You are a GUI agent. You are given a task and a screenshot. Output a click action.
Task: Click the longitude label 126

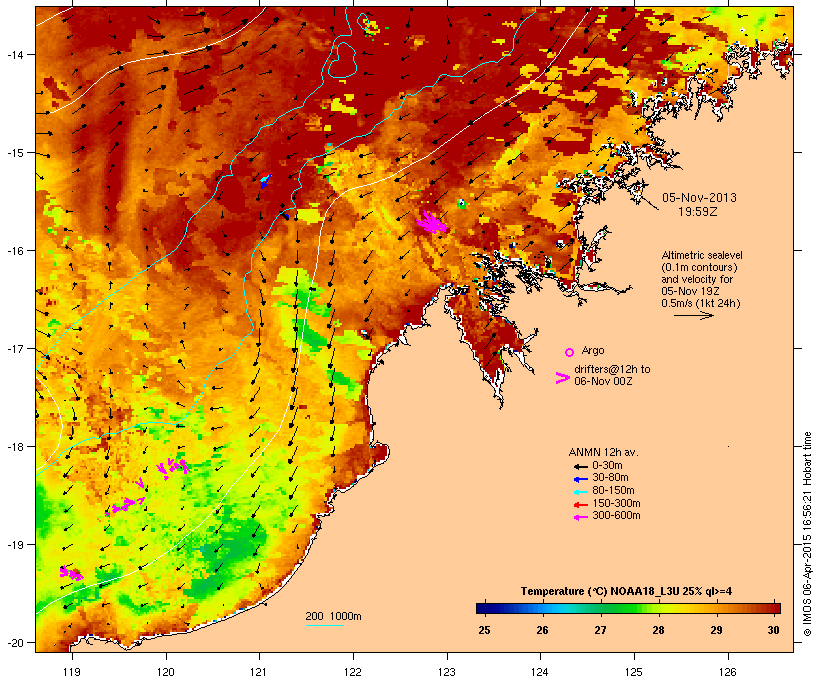[727, 672]
